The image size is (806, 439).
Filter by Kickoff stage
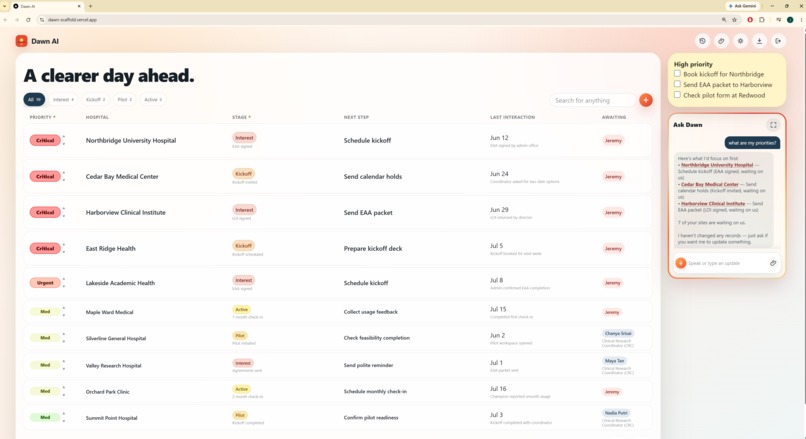96,99
